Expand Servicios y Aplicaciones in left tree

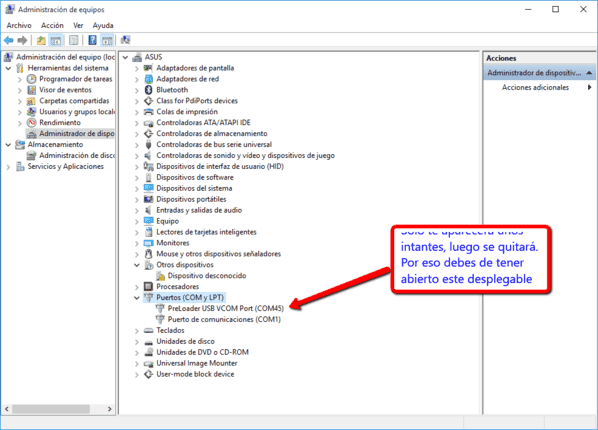click(x=8, y=167)
